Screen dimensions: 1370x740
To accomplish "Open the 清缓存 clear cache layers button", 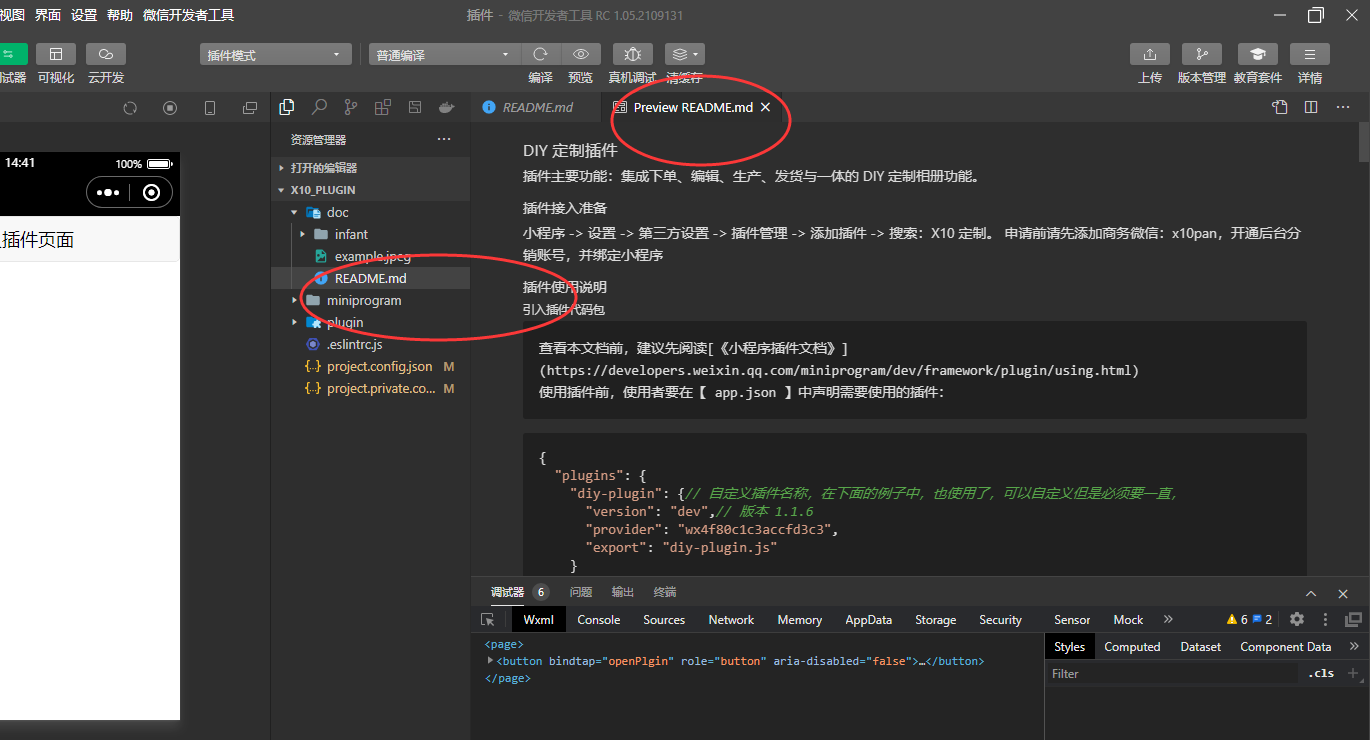I will [x=684, y=54].
